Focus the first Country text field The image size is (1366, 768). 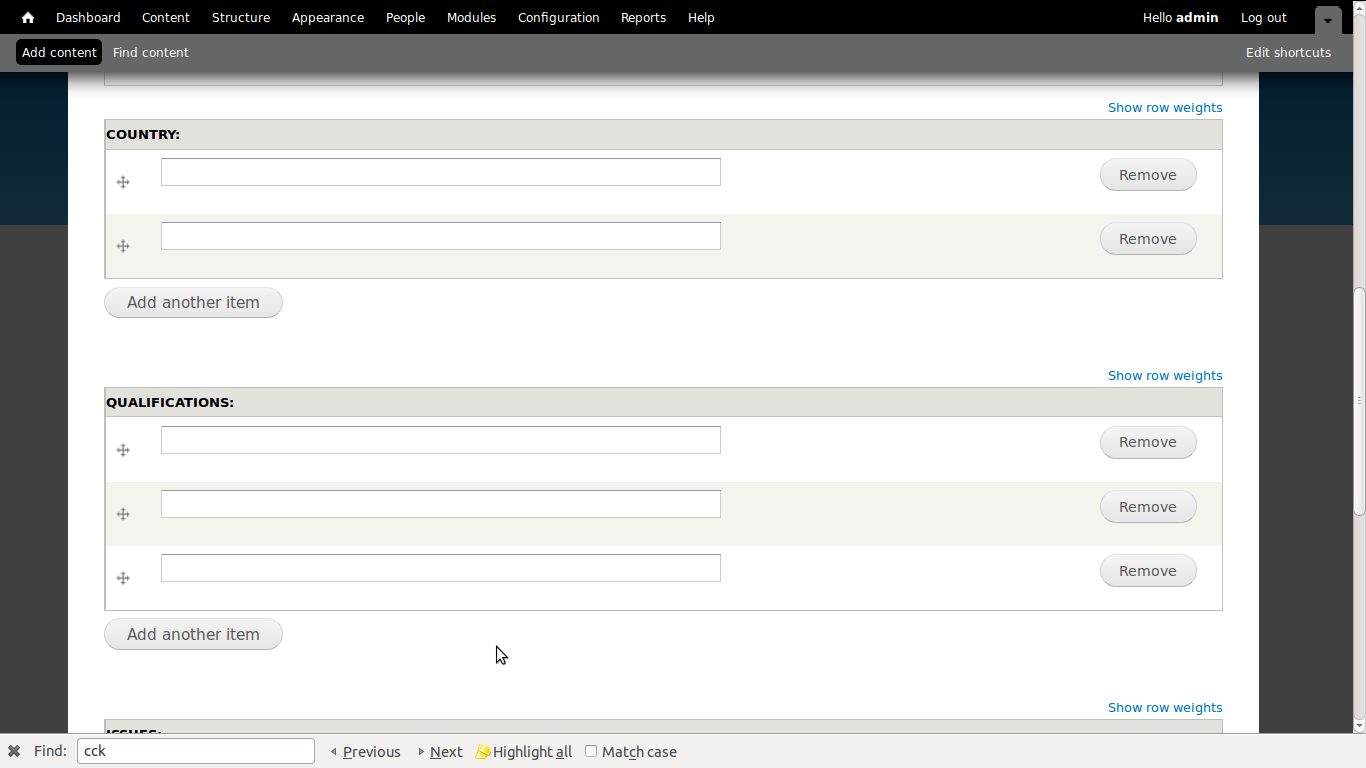(x=441, y=172)
